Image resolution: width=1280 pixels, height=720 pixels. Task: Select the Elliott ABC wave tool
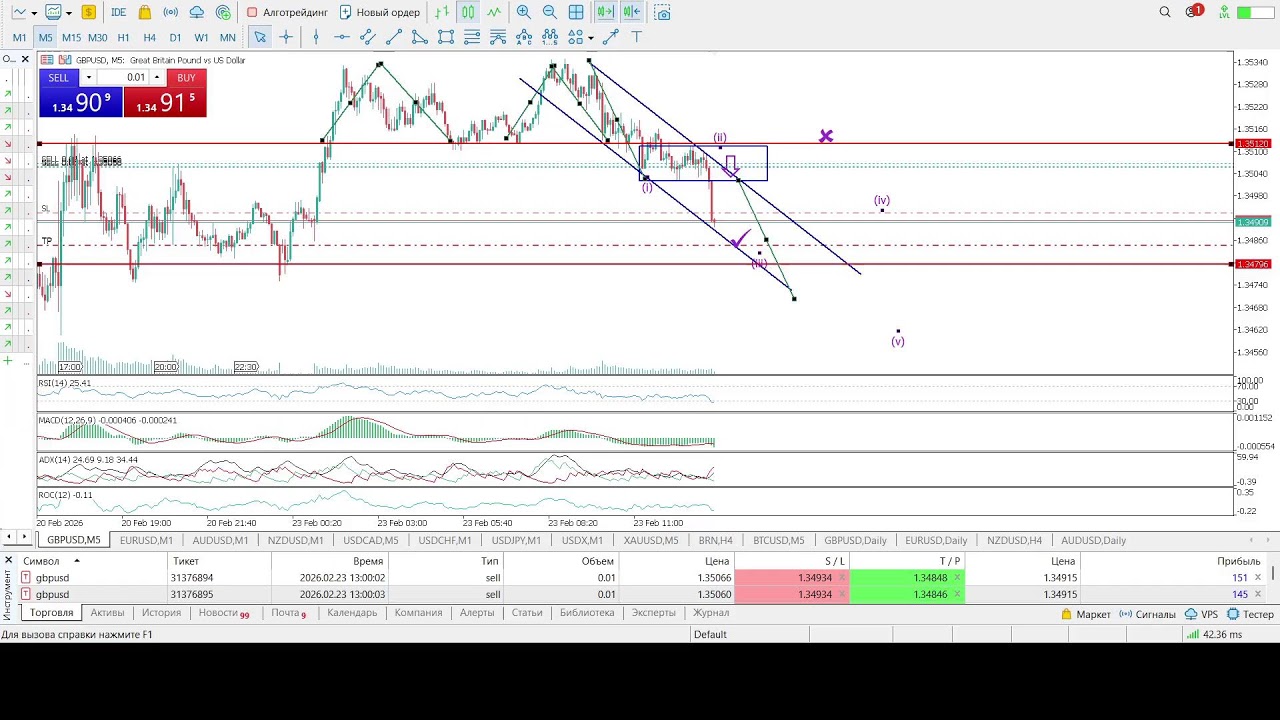[x=524, y=37]
